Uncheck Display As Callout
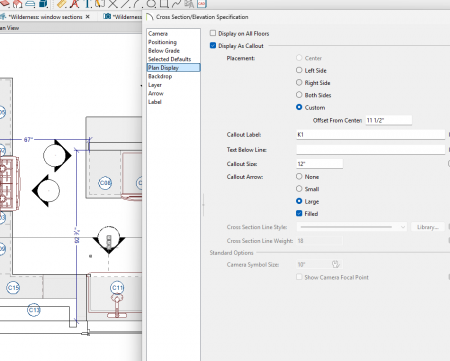The height and width of the screenshot is (361, 450). tap(213, 46)
